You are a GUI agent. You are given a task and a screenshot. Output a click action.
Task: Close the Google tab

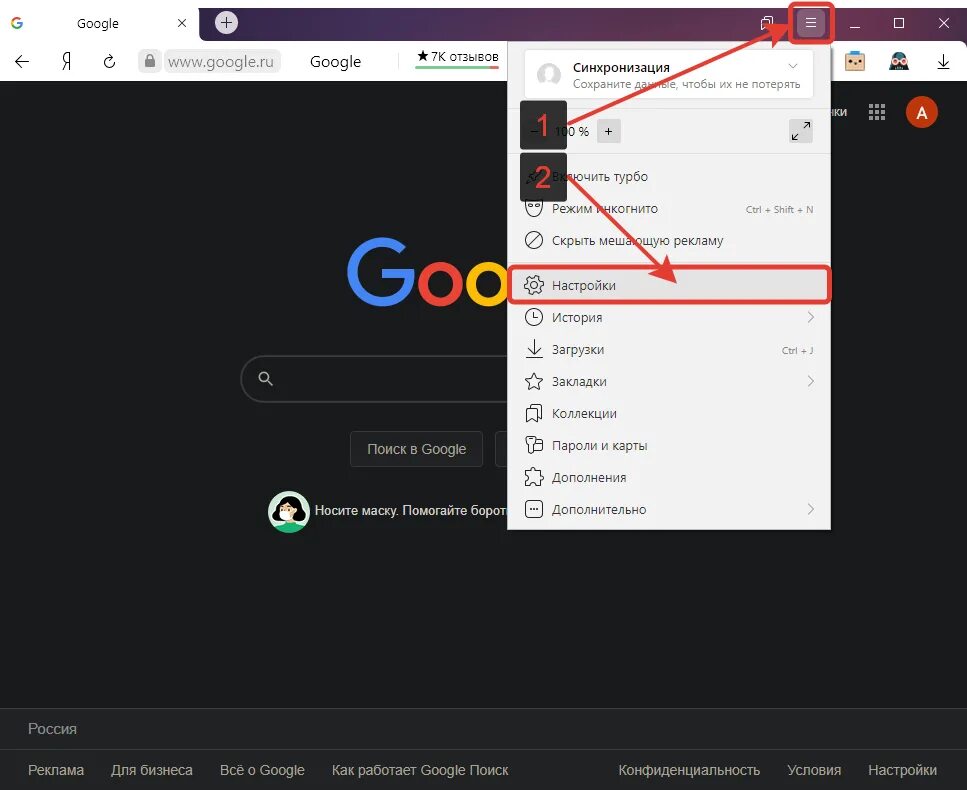[182, 23]
